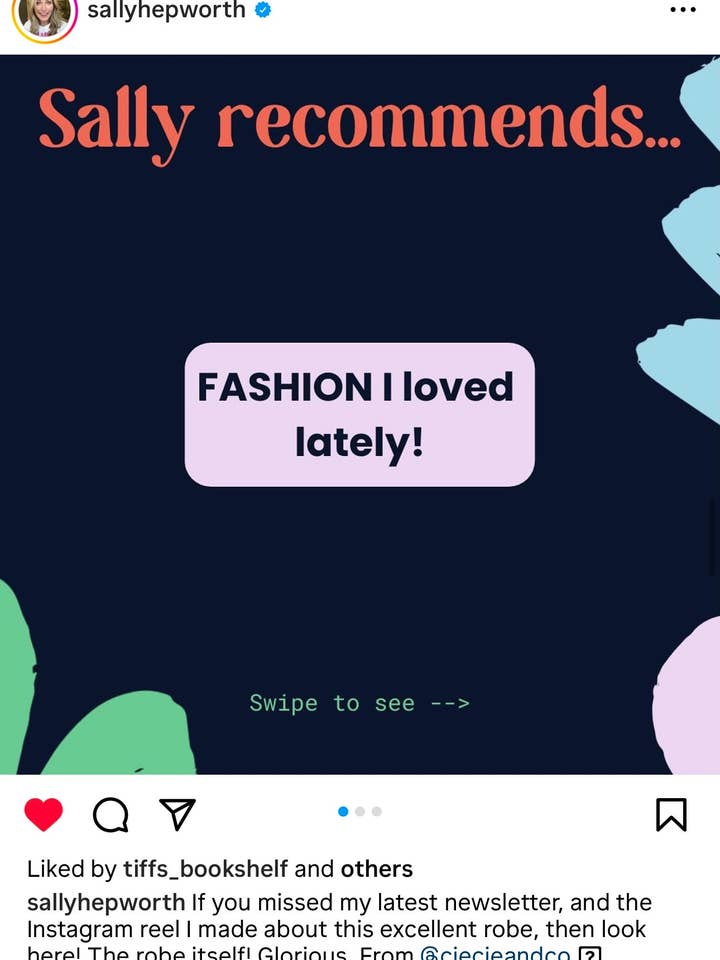Open comments via the speech bubble icon
The image size is (720, 960).
point(111,815)
